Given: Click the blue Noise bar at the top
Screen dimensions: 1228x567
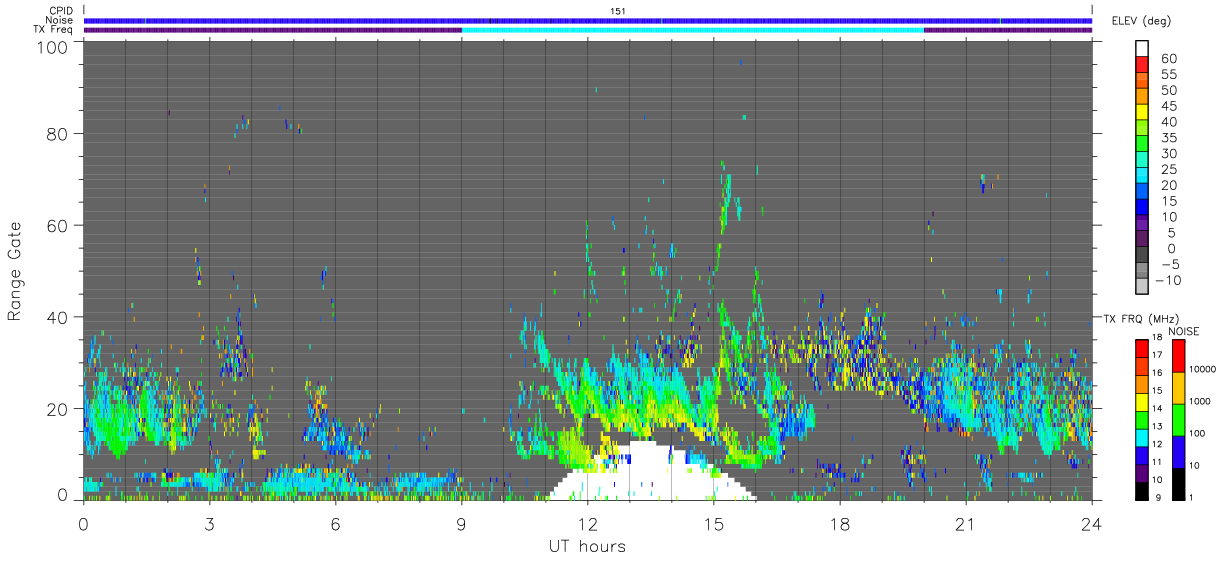Looking at the screenshot, I should 588,20.
